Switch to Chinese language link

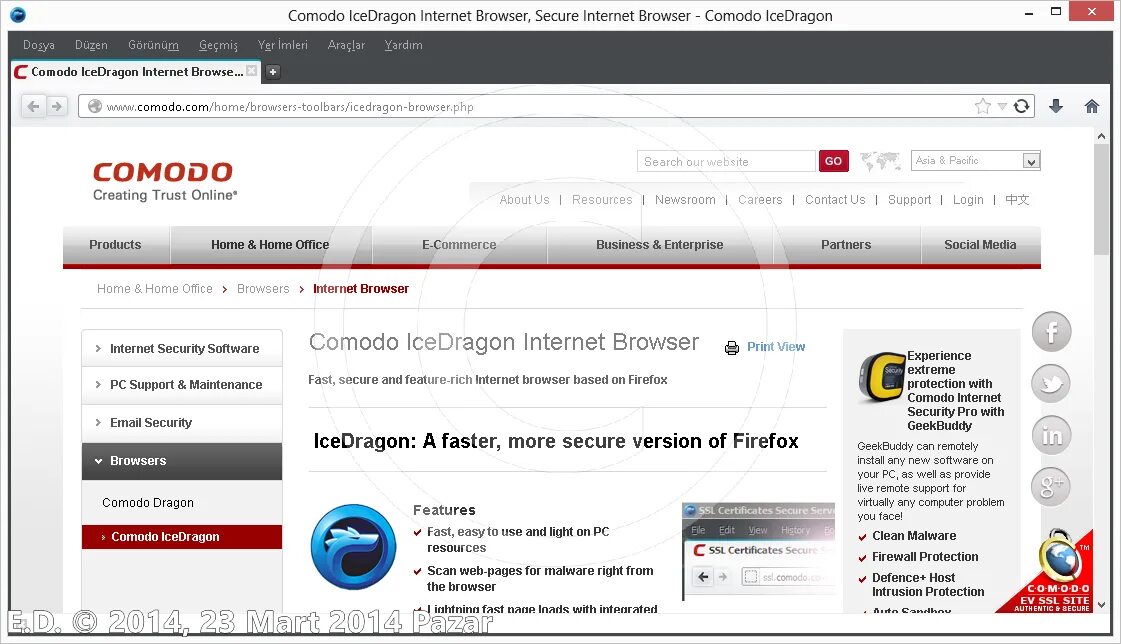tap(1017, 200)
